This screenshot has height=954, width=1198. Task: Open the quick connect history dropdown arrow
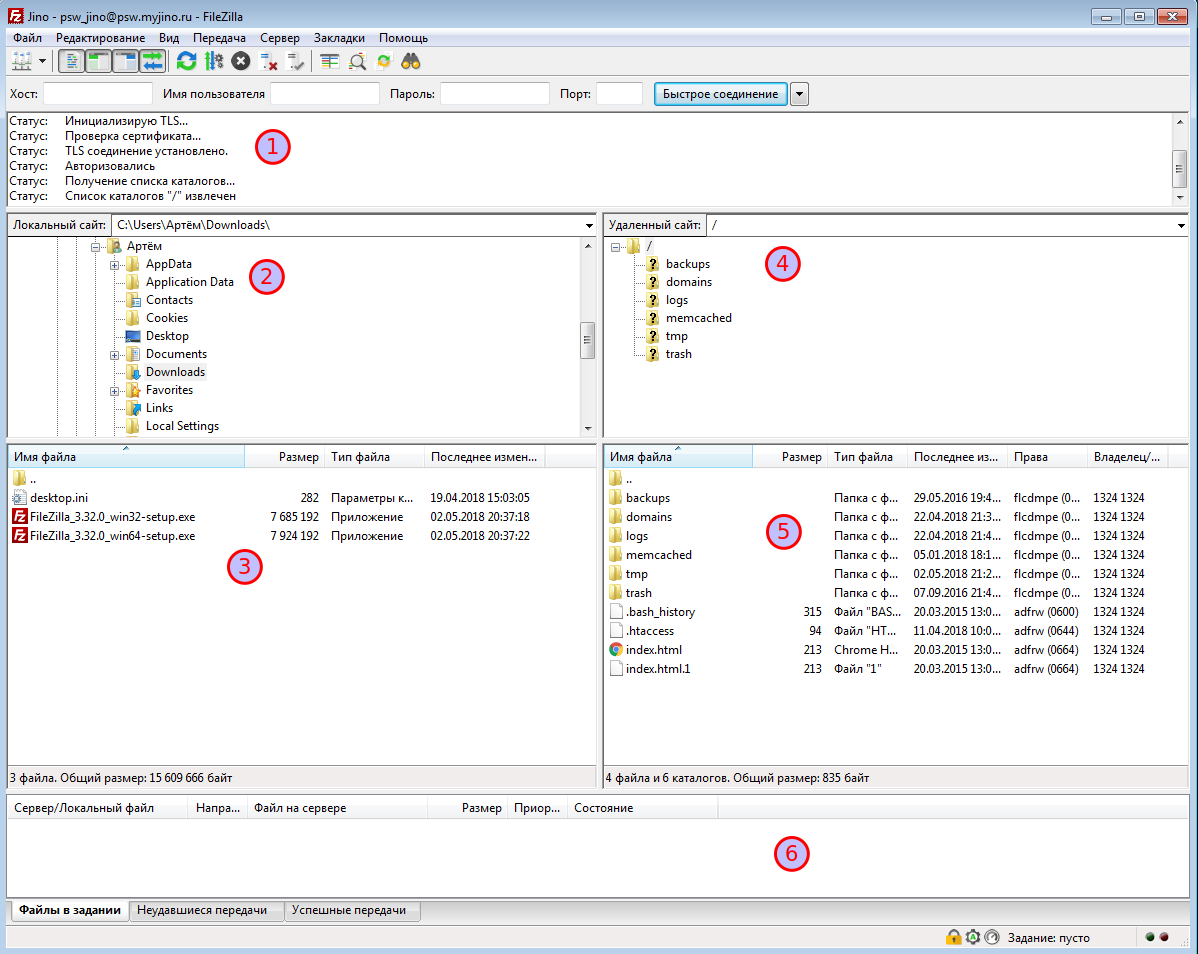tap(799, 94)
